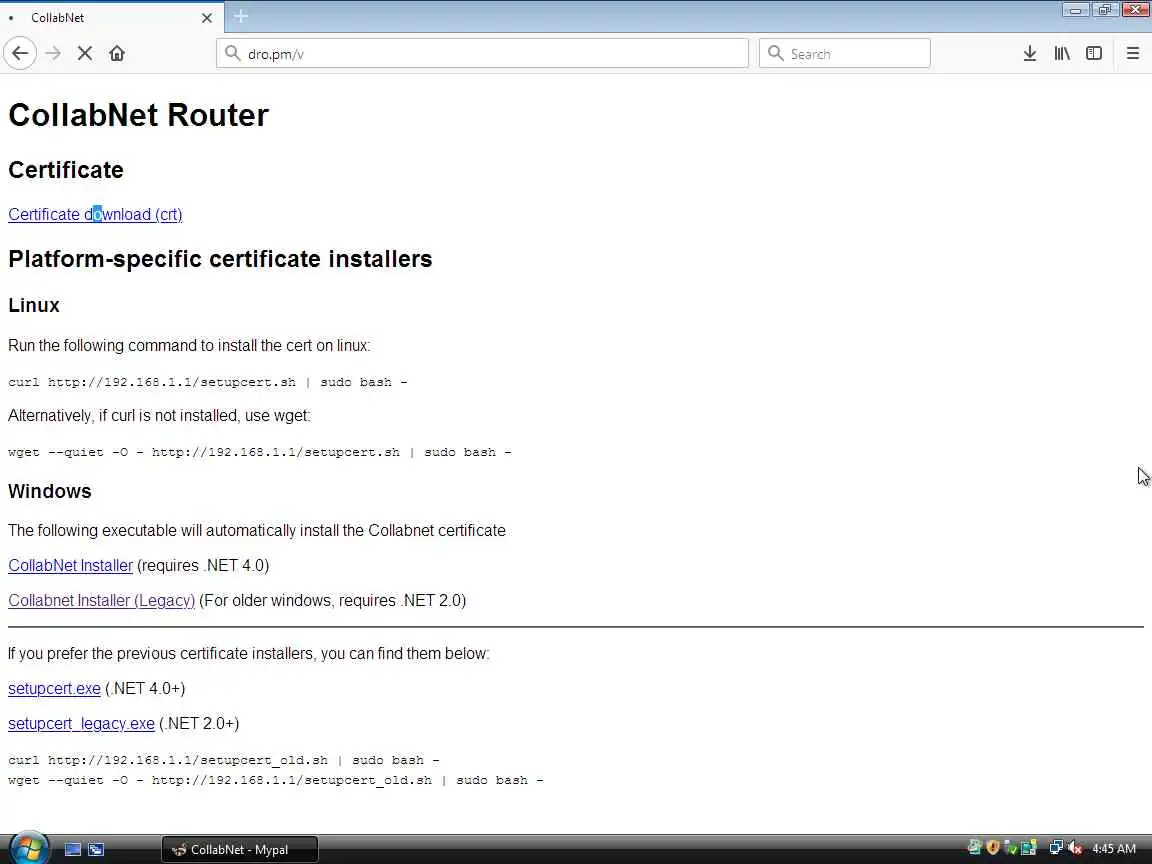The height and width of the screenshot is (864, 1152).
Task: Open the downloads panel
Action: [x=1029, y=54]
